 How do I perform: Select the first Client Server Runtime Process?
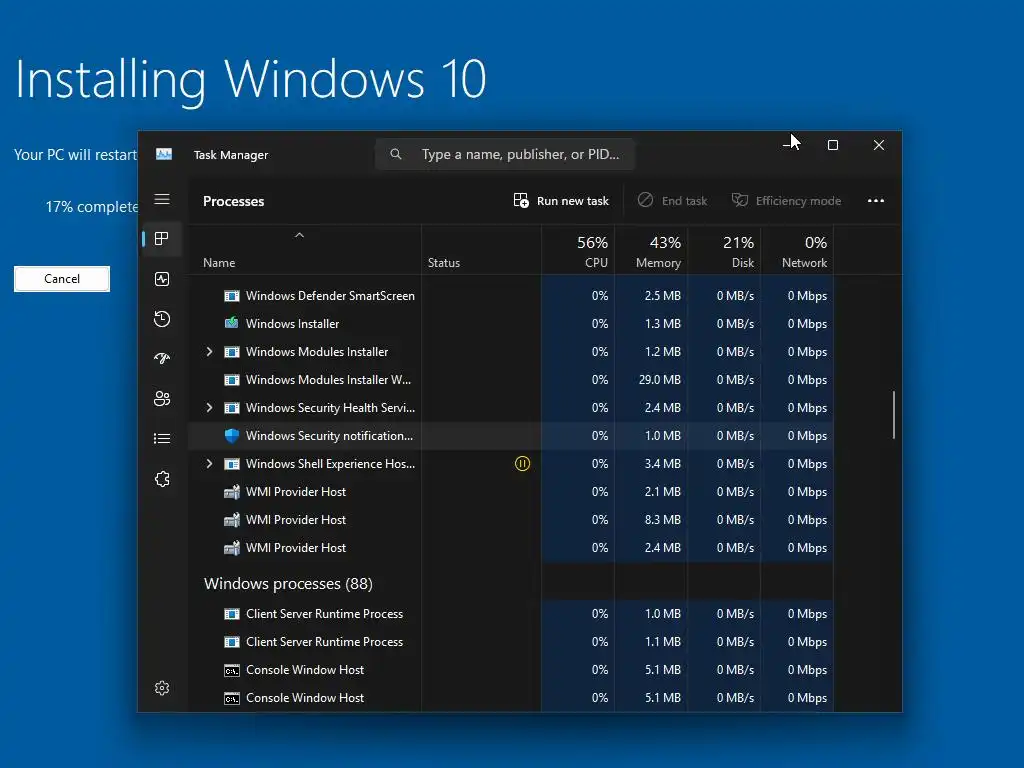tap(511, 614)
